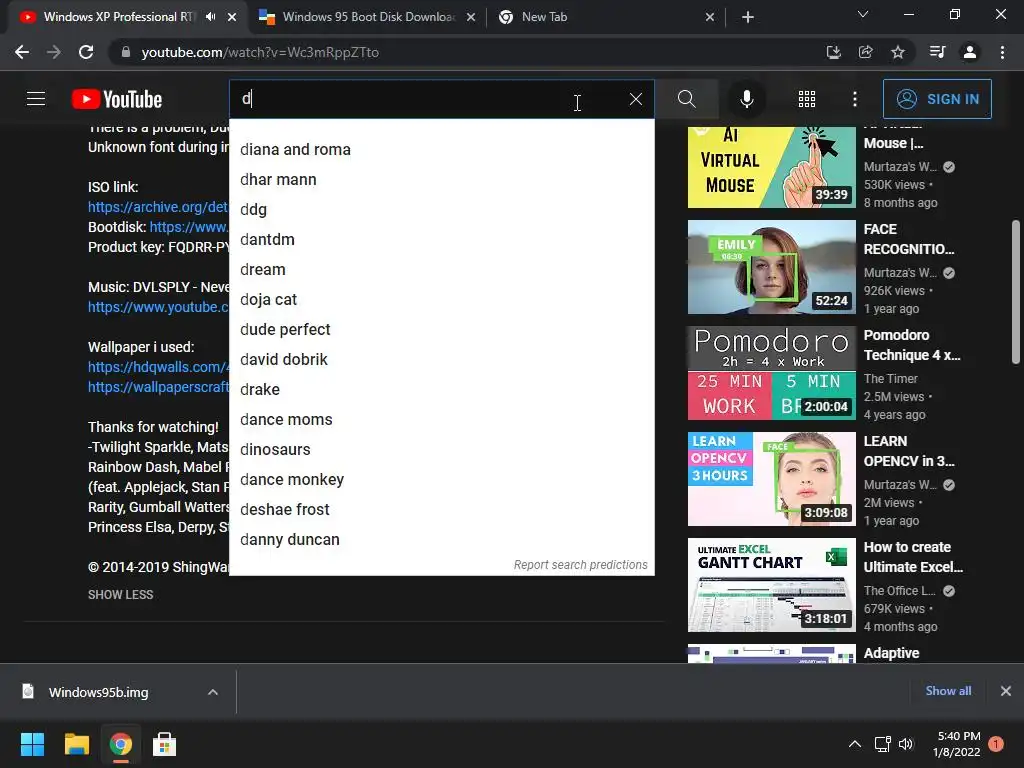Select suggestion 'deshae frost'
Image resolution: width=1024 pixels, height=768 pixels.
pos(441,510)
